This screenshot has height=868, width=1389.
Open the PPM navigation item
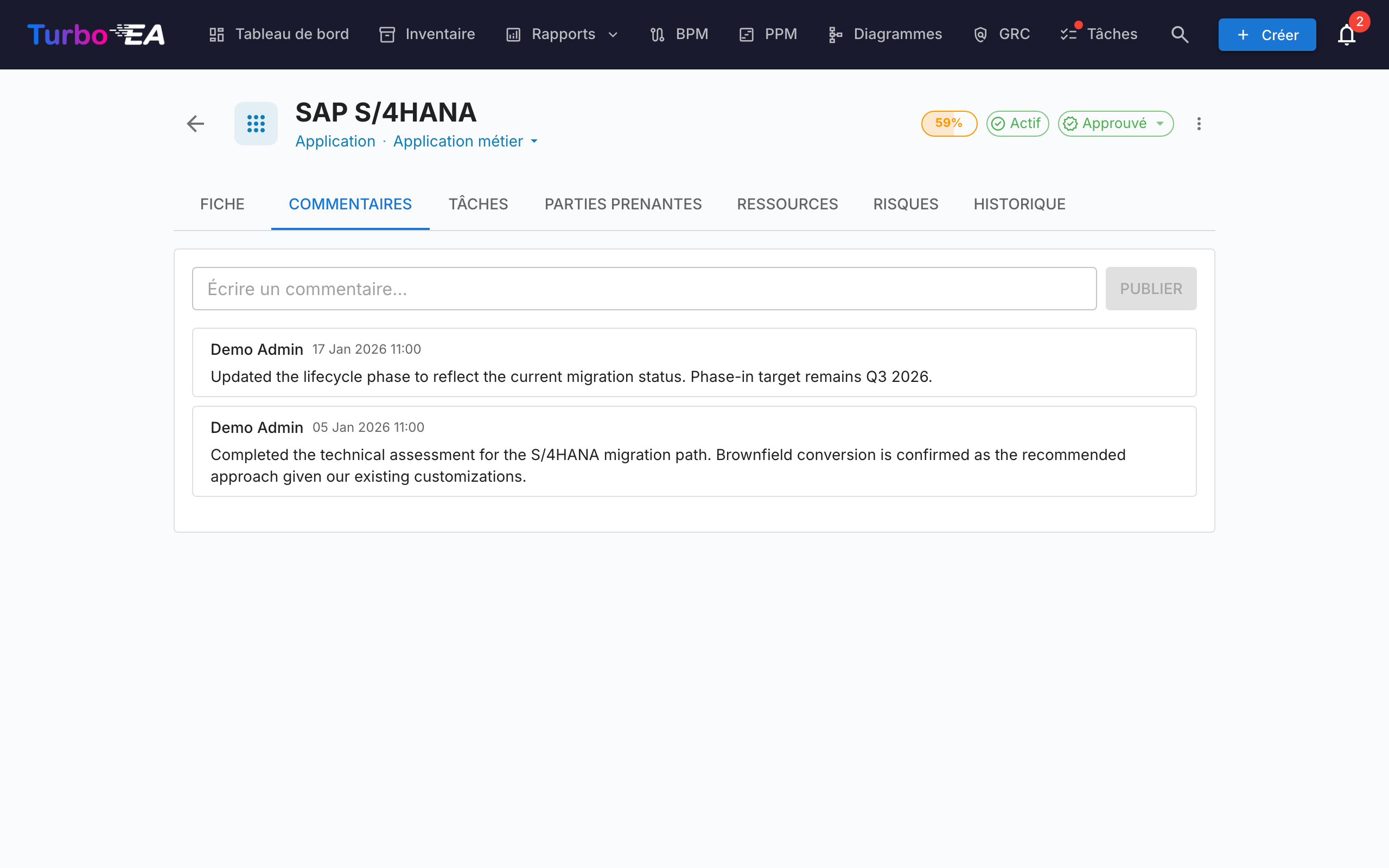(x=768, y=34)
